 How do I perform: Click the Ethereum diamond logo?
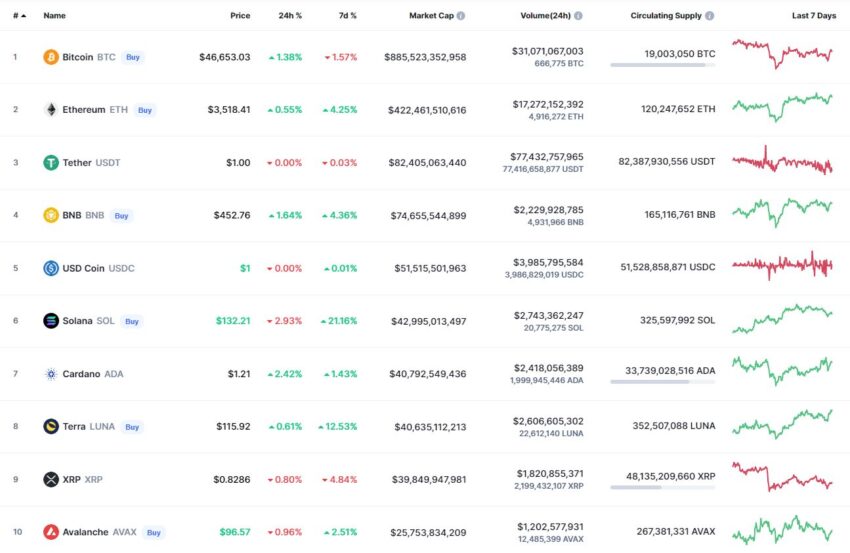point(51,110)
